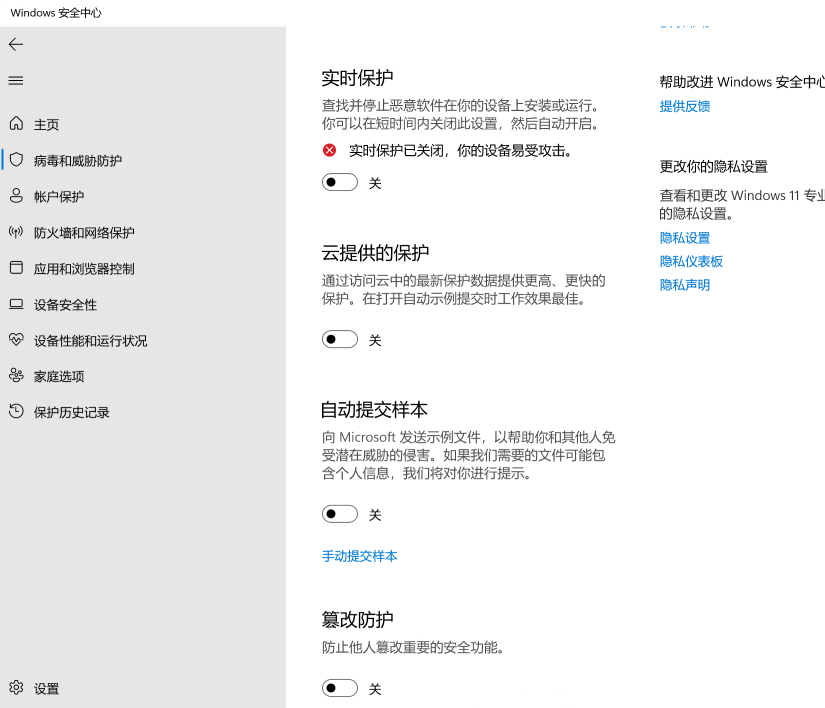The image size is (825, 708).
Task: Click the 应用和浏览器控制 window icon
Action: pos(16,268)
